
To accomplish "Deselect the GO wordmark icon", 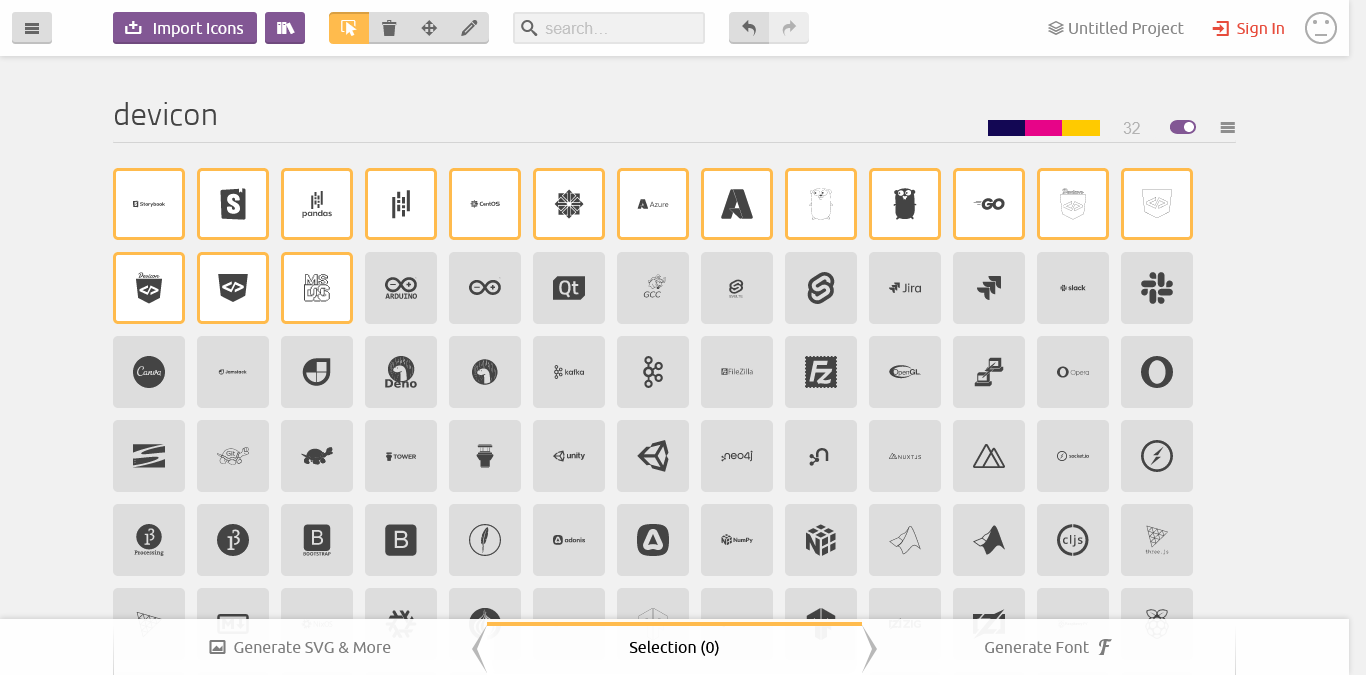I will point(989,204).
